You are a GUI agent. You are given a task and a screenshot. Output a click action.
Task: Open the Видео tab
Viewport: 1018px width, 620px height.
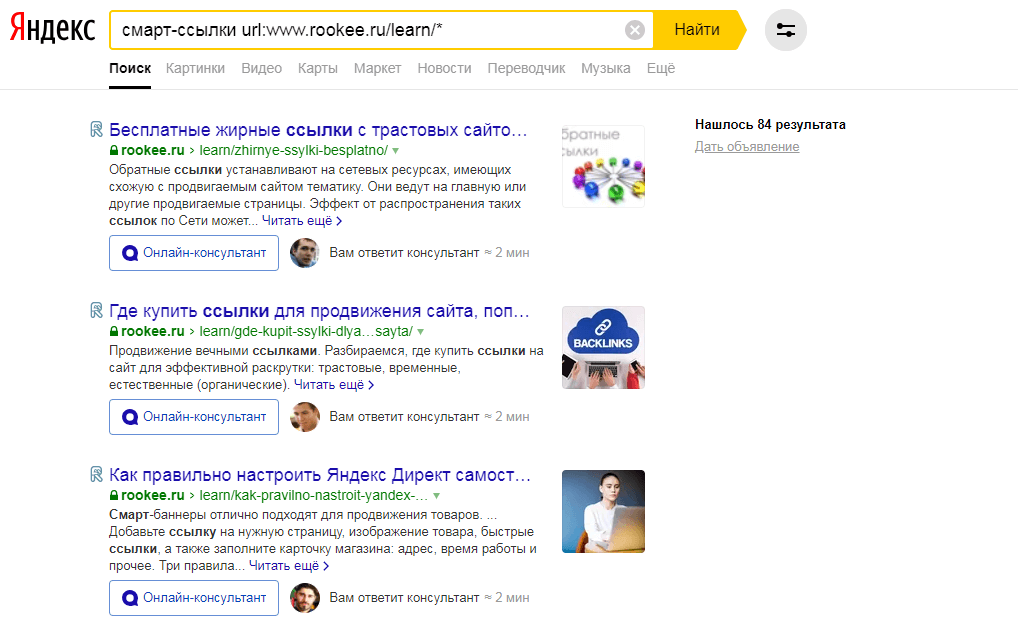262,68
